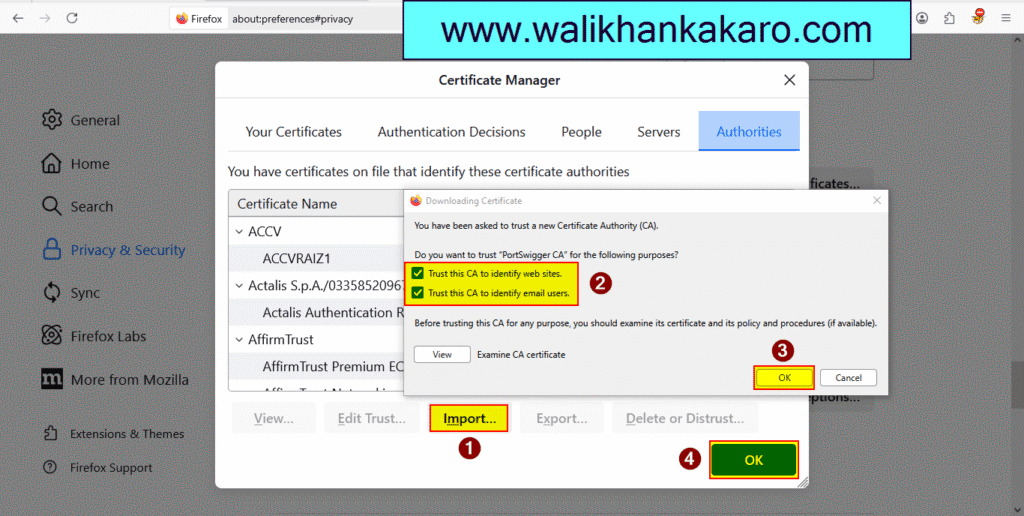Collapse the AffirmTrust certificate group

[239, 340]
